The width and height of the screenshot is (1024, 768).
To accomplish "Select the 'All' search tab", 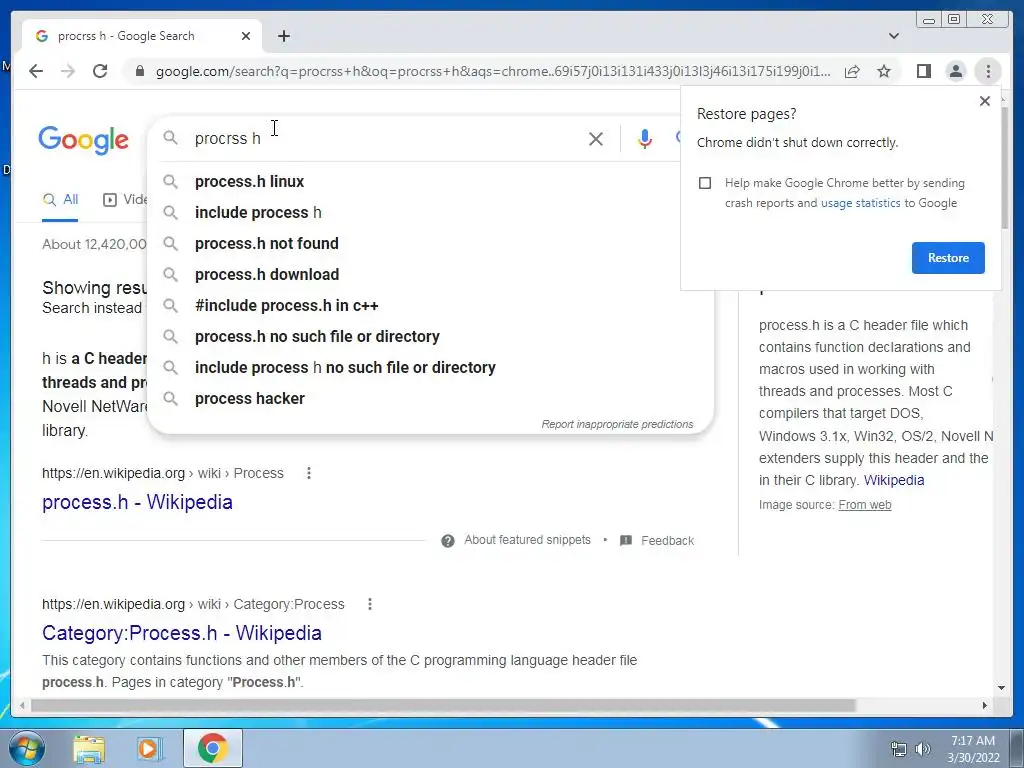I will pos(60,200).
